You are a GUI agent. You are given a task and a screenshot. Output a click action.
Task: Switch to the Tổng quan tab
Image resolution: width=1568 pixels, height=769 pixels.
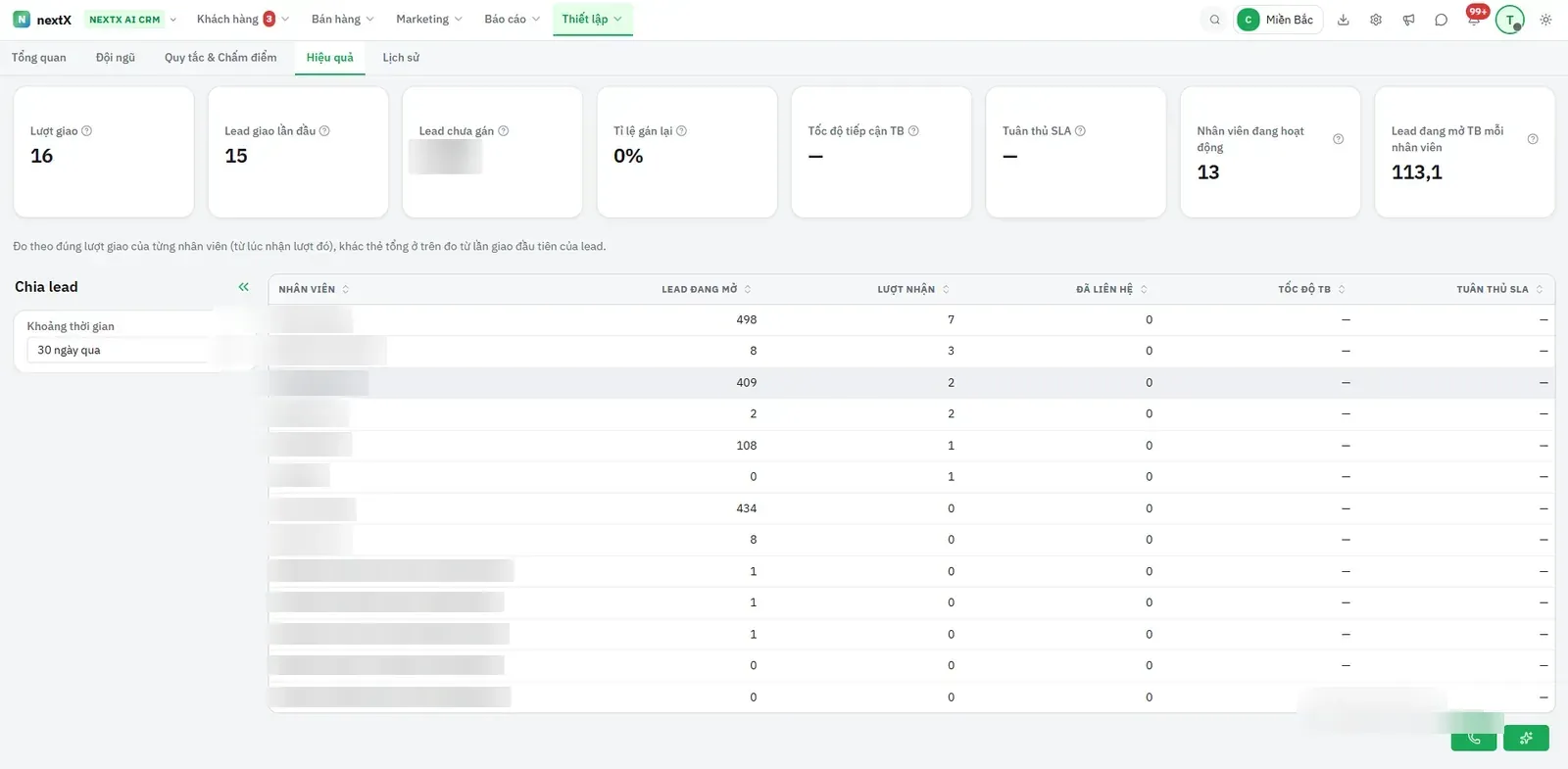pos(39,58)
